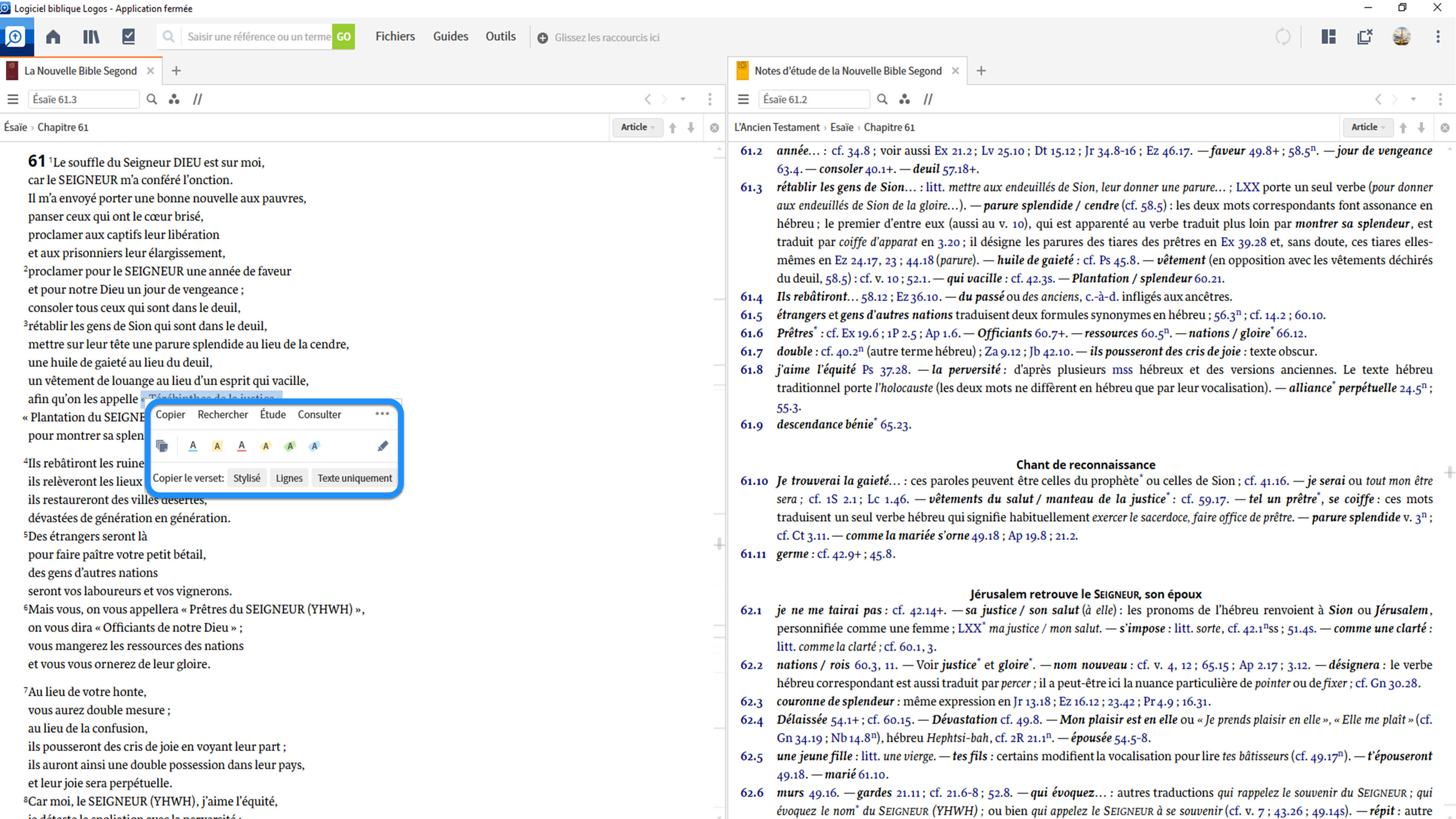1456x819 pixels.
Task: Copy verse as Stylisé
Action: pyautogui.click(x=247, y=478)
